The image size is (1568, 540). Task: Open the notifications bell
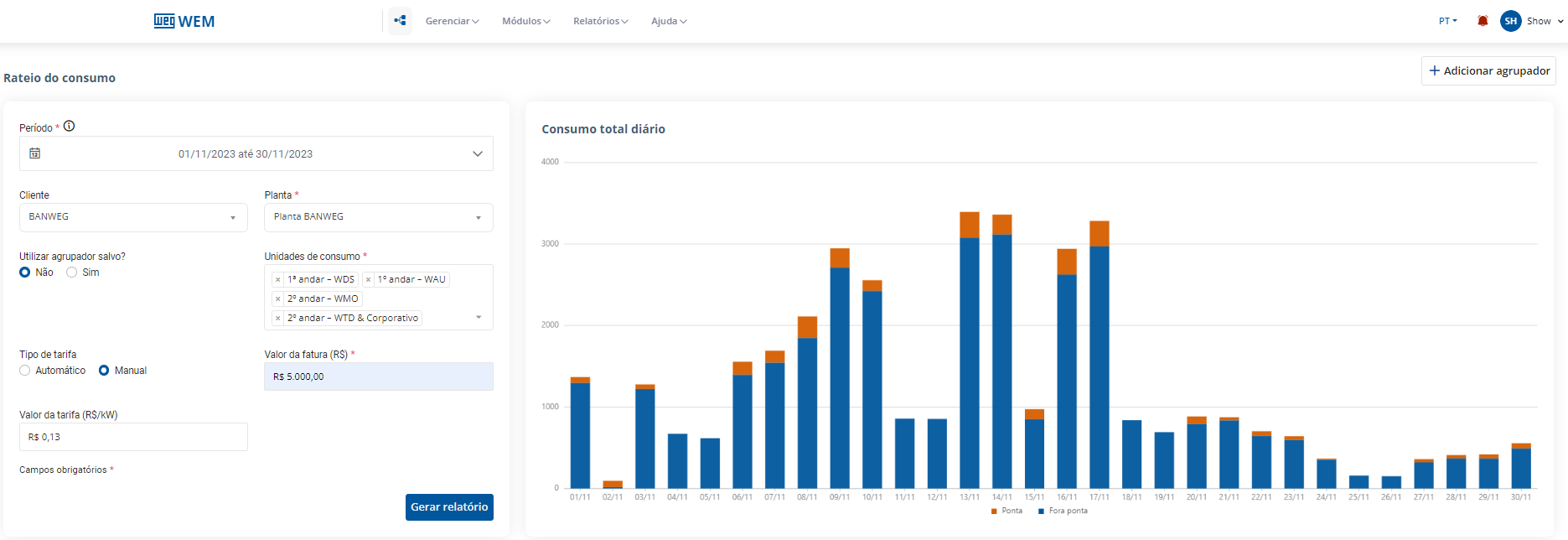(x=1483, y=21)
